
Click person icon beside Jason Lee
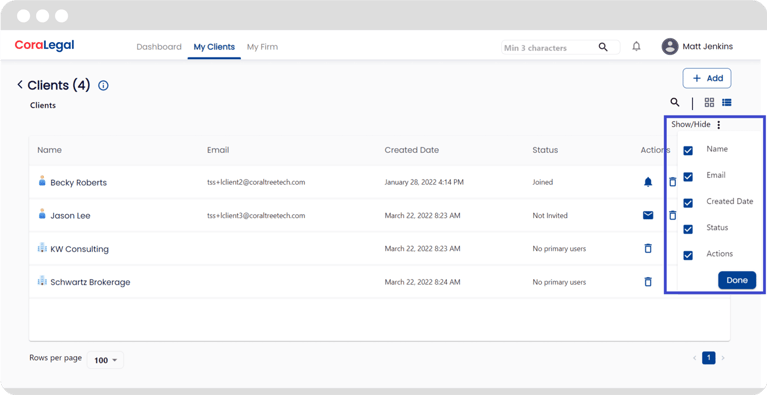point(42,214)
